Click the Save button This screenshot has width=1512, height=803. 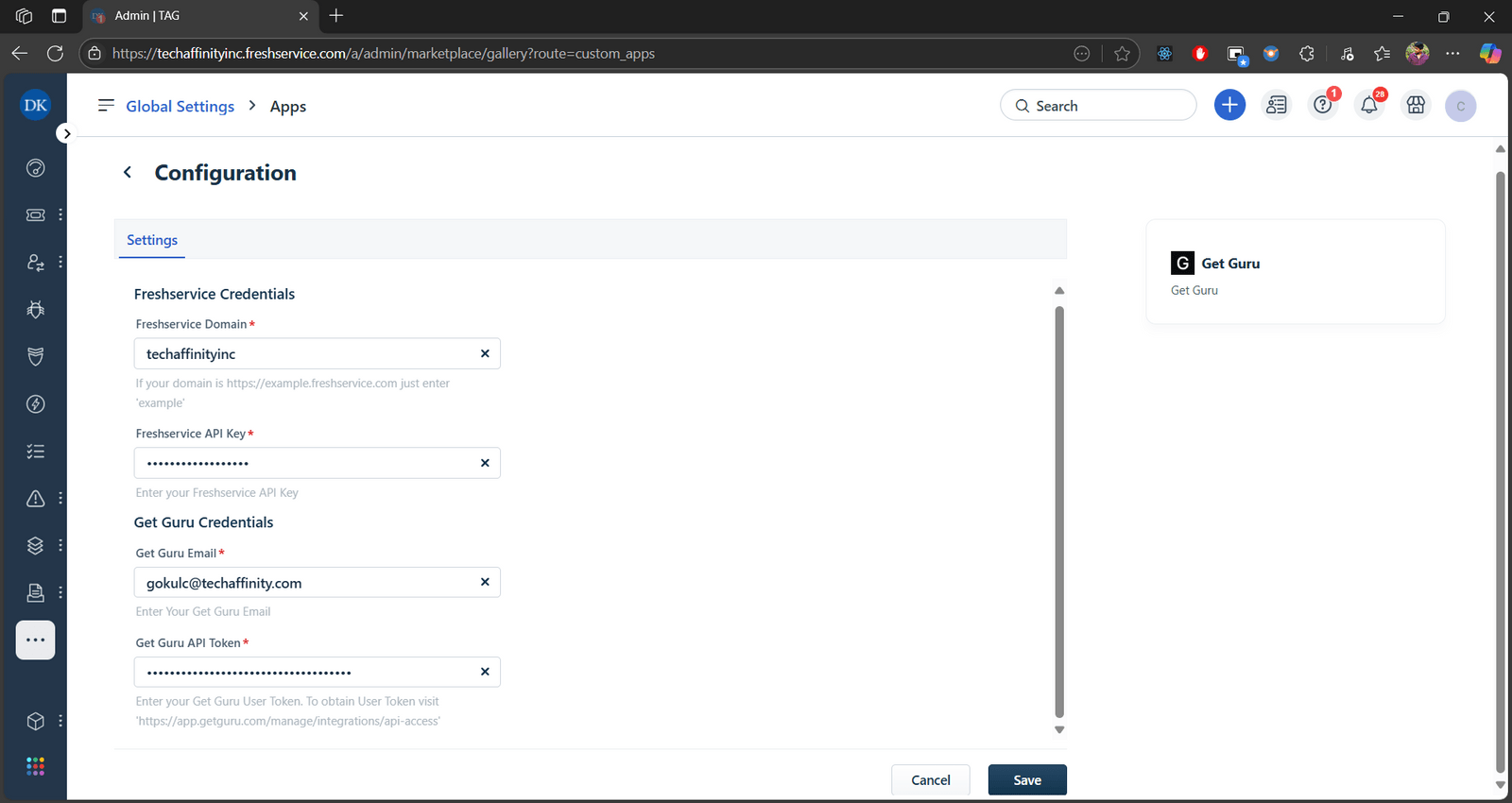pyautogui.click(x=1027, y=779)
